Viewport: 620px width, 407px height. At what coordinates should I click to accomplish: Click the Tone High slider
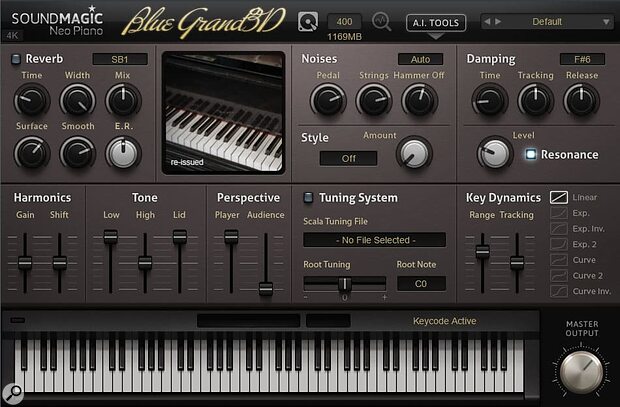(x=145, y=263)
